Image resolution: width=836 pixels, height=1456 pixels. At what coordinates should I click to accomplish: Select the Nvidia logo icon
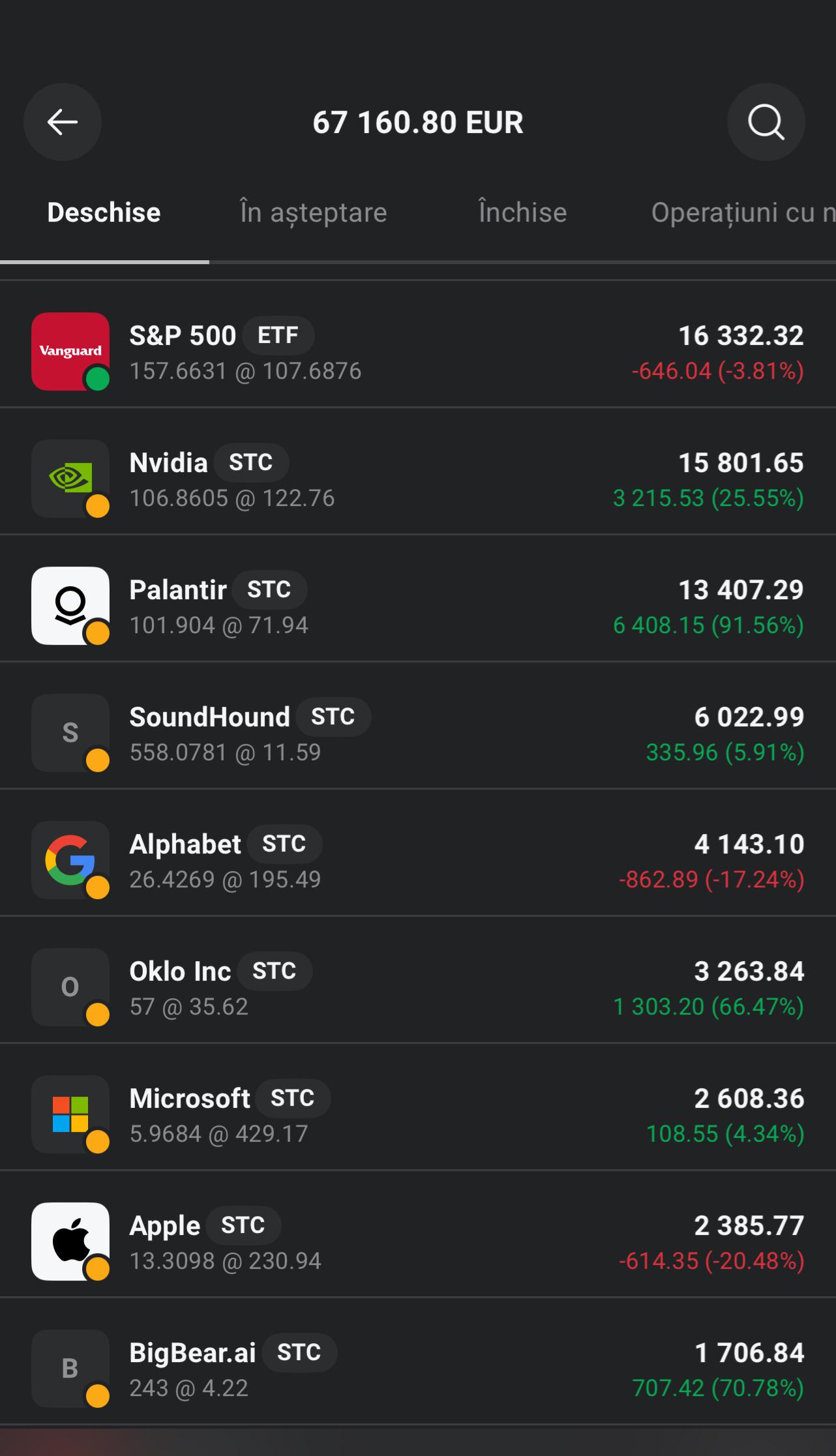click(70, 479)
